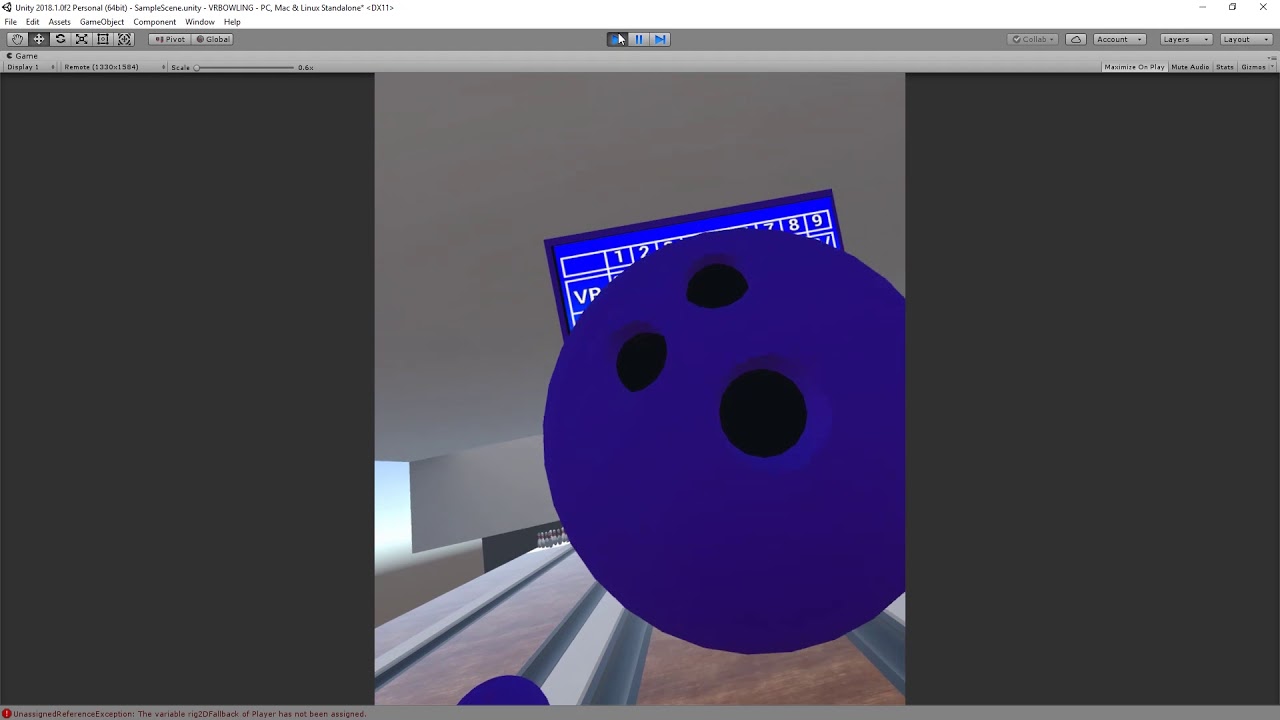The height and width of the screenshot is (720, 1280).
Task: Select the Hand tool
Action: 17,39
